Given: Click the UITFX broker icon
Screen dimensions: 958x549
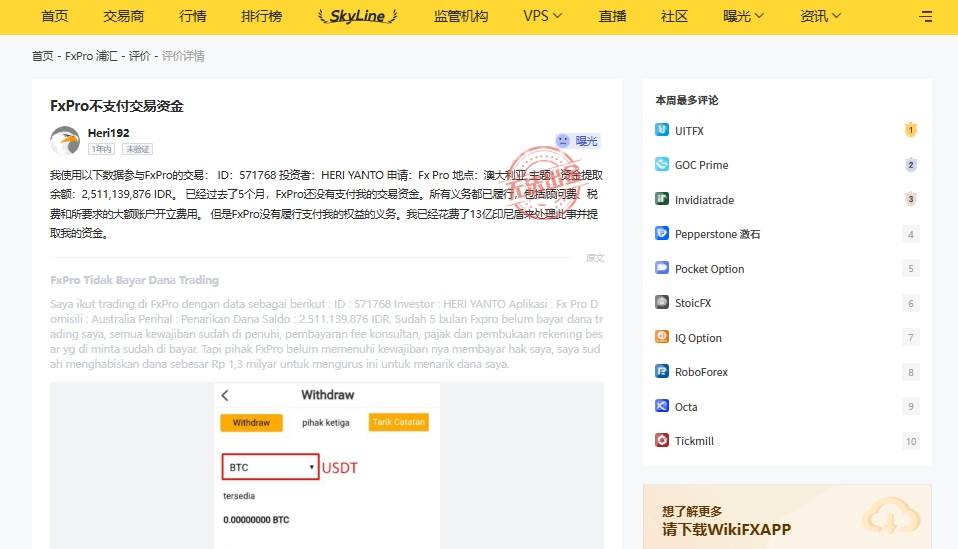Looking at the screenshot, I should point(662,129).
